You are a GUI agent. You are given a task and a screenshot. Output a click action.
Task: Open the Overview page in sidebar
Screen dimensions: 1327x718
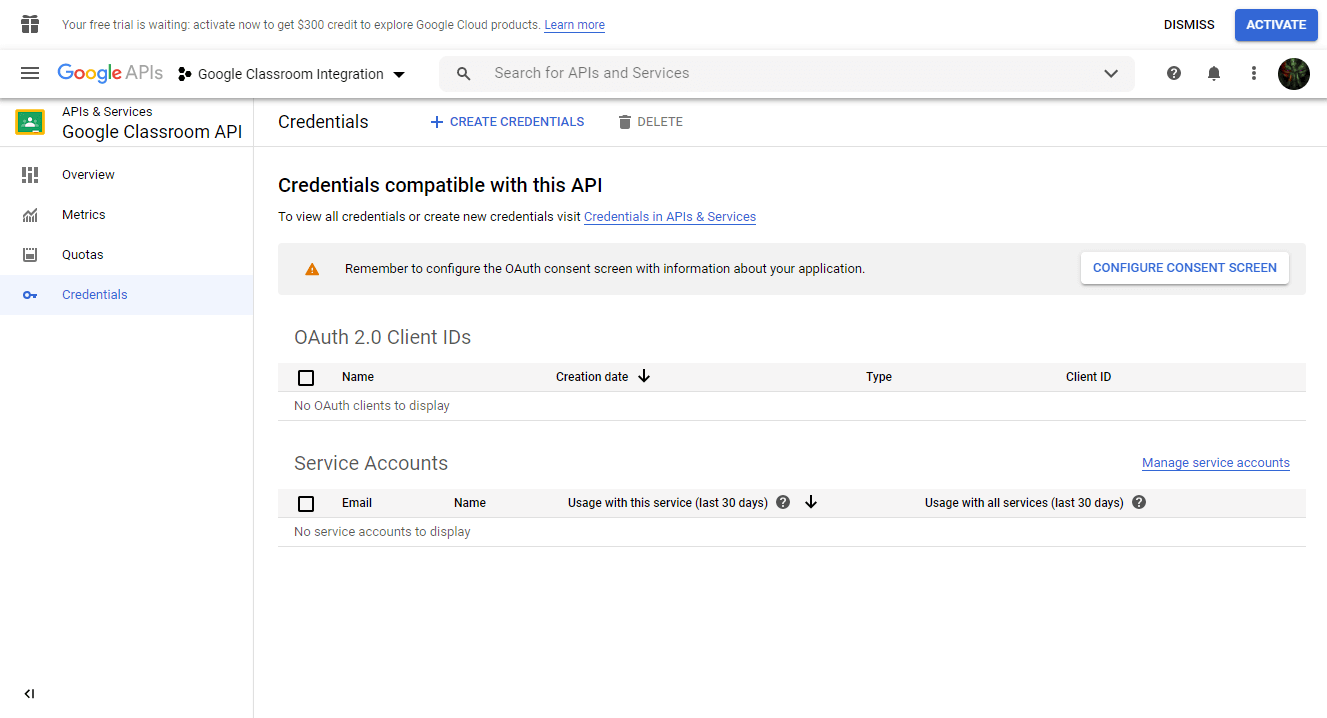tap(88, 175)
